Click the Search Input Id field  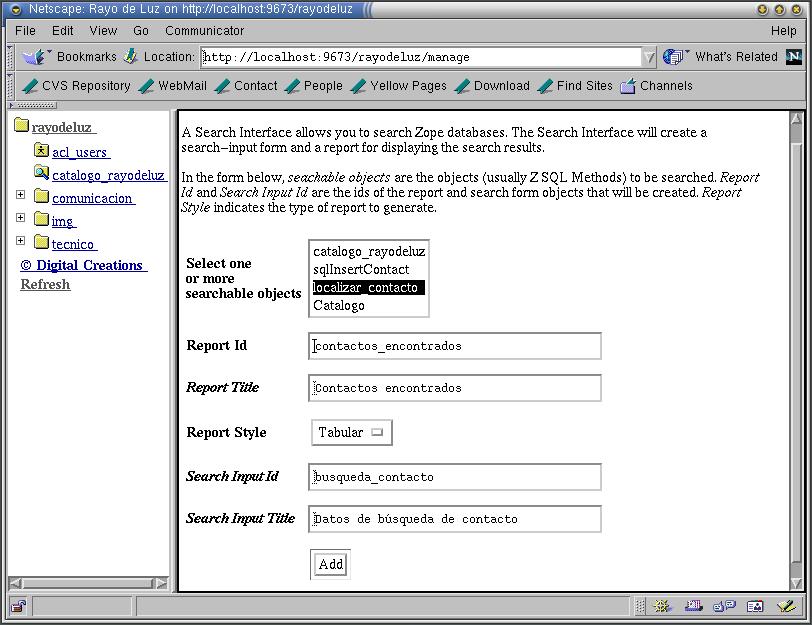pos(455,477)
